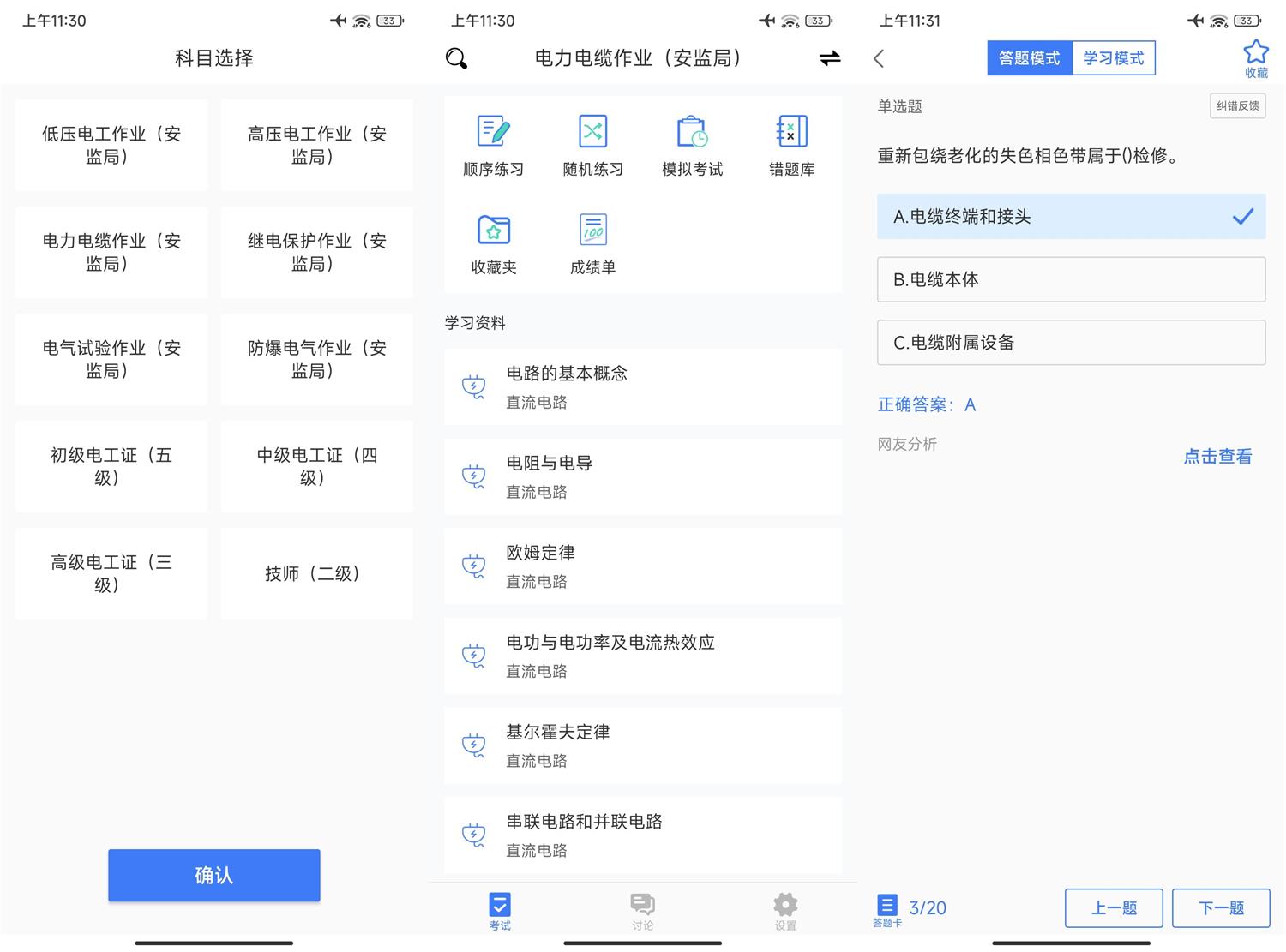
Task: Open the 错题库 wrong-question bank
Action: click(x=790, y=144)
